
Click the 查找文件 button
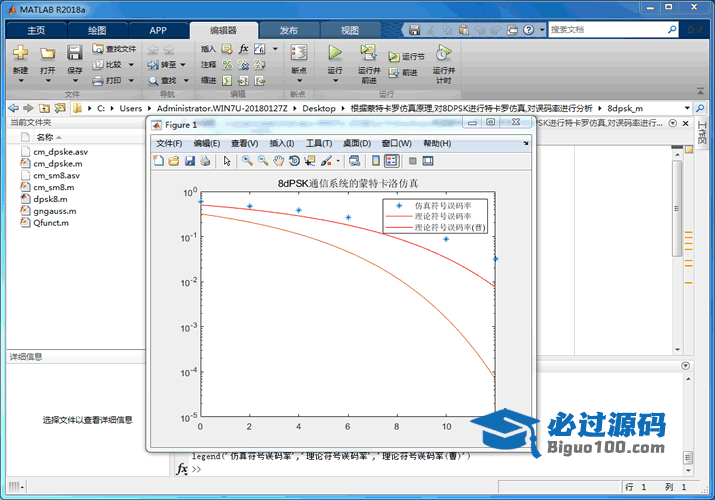114,49
